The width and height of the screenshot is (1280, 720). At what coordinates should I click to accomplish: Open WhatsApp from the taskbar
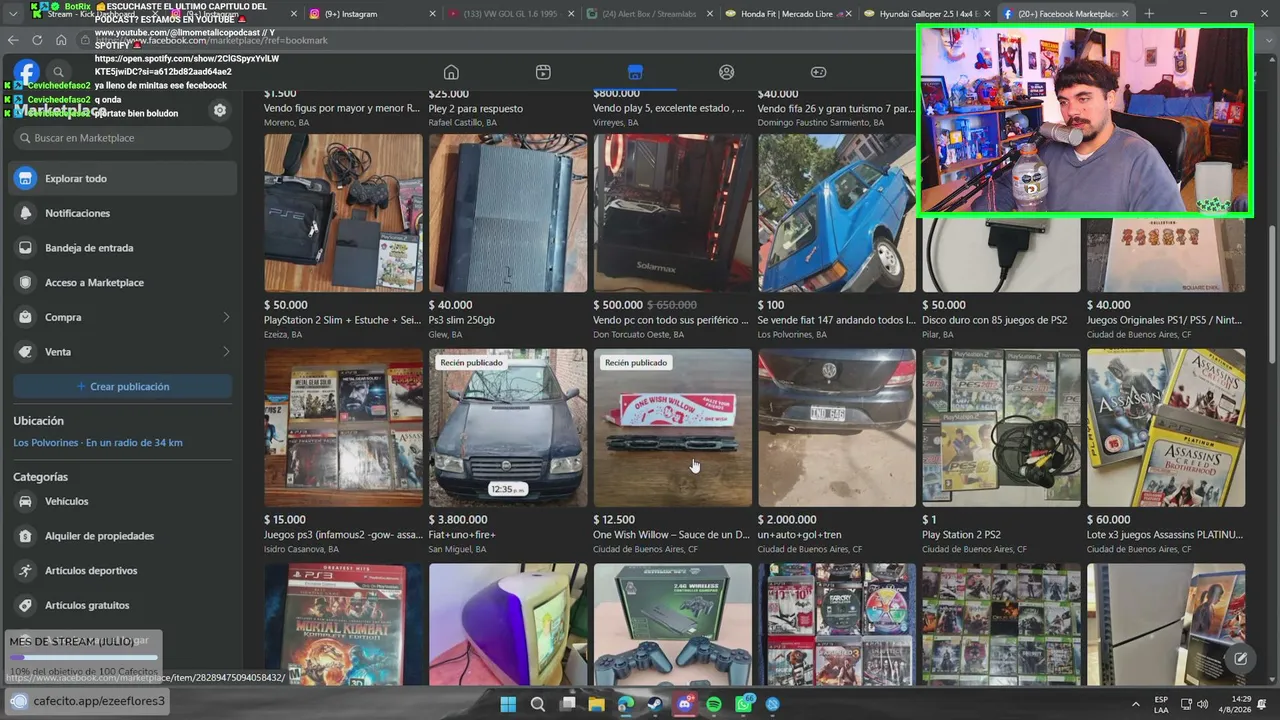pos(744,704)
